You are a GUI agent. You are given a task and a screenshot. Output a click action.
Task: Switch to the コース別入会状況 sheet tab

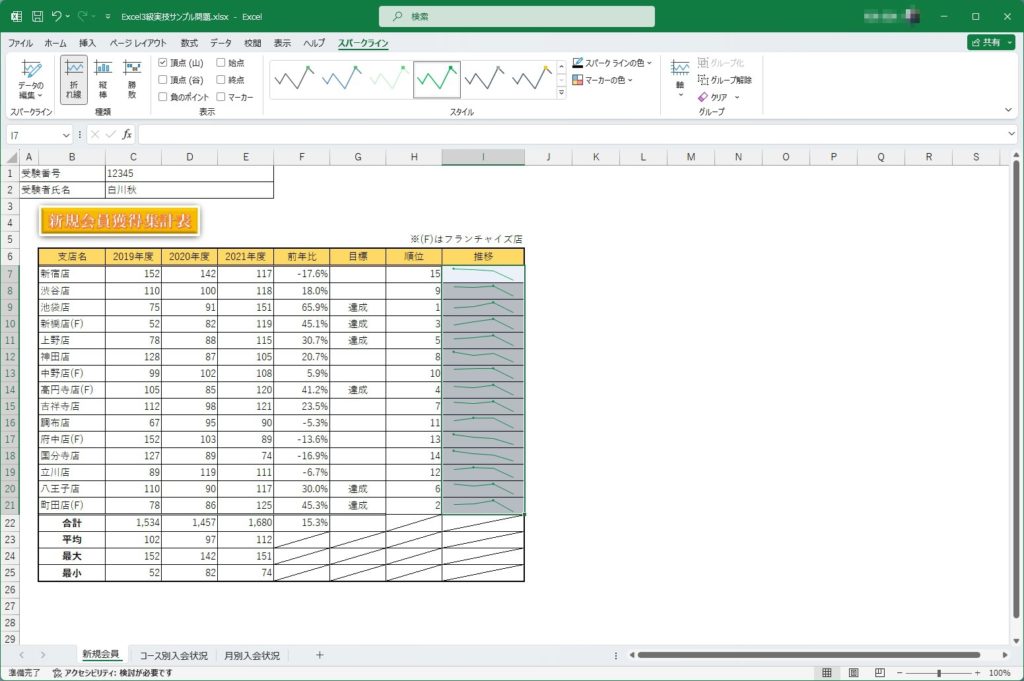tap(174, 655)
